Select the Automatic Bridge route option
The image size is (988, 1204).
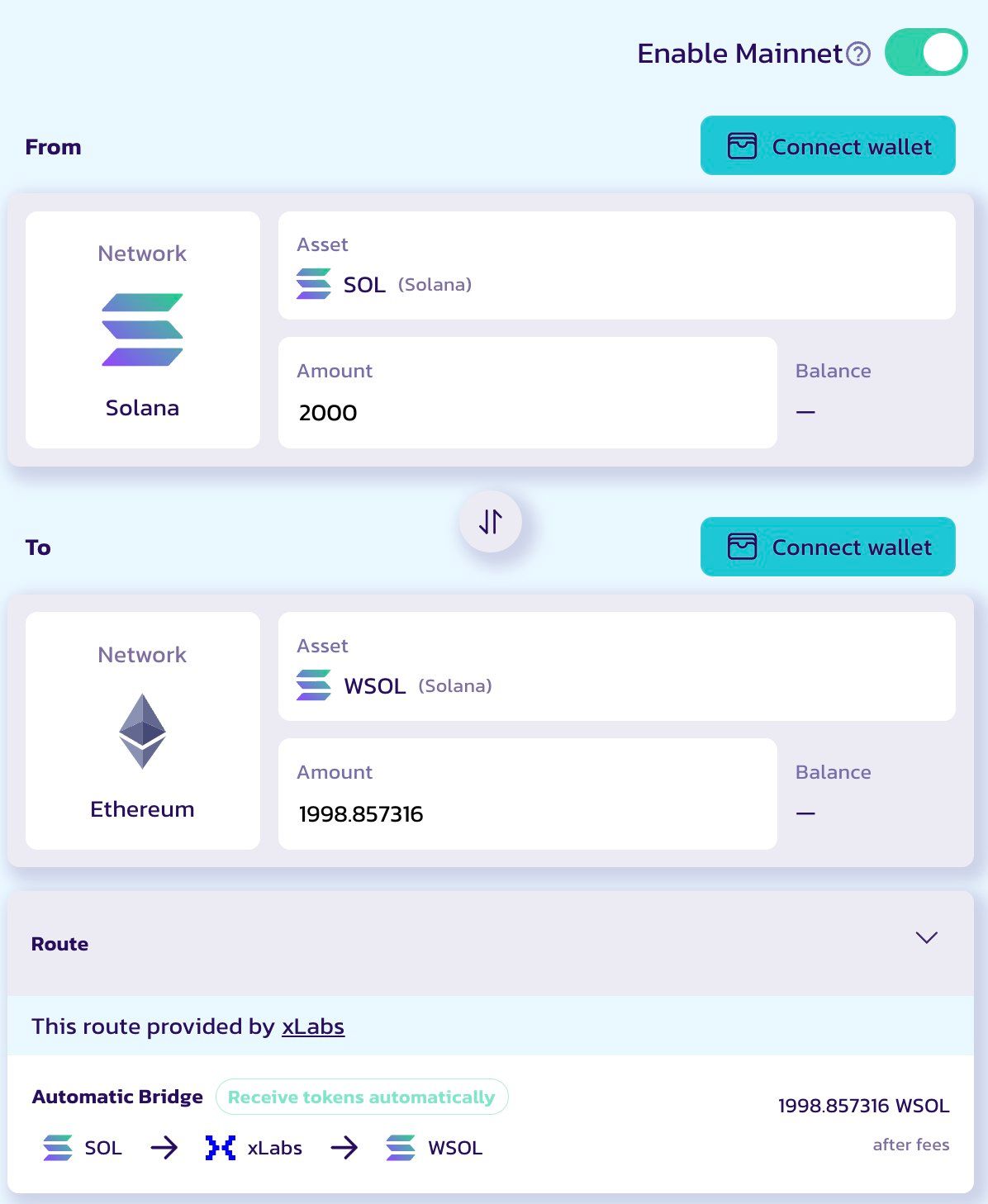pos(491,1124)
